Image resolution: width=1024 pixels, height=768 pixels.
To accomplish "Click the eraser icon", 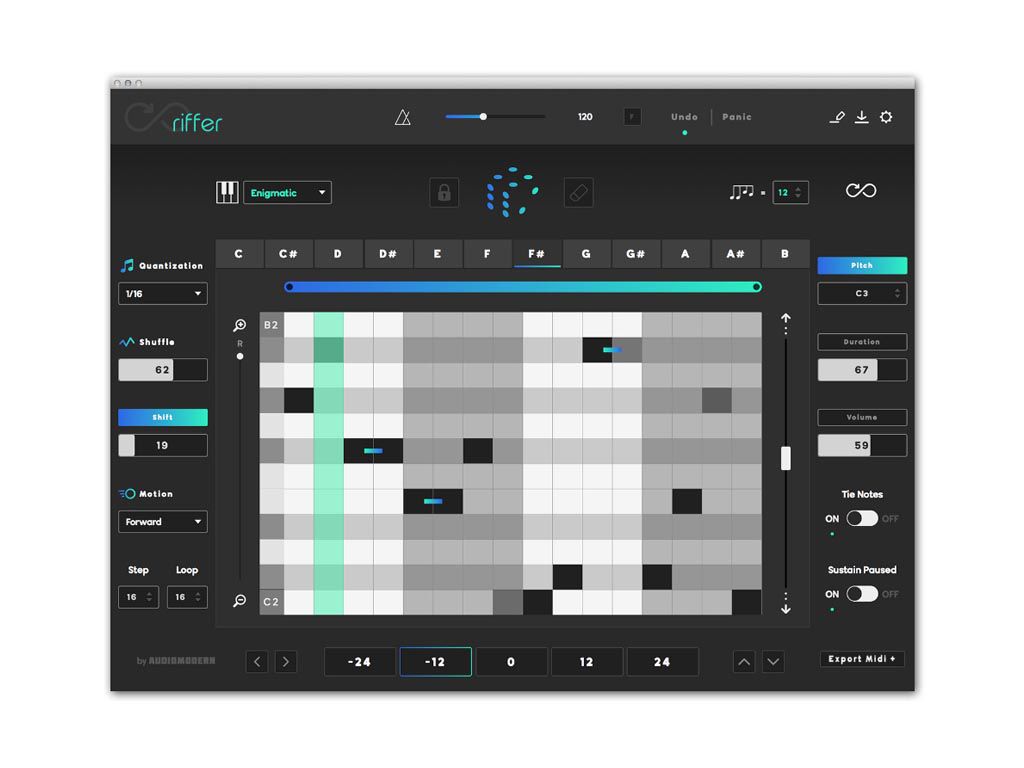I will (x=578, y=193).
